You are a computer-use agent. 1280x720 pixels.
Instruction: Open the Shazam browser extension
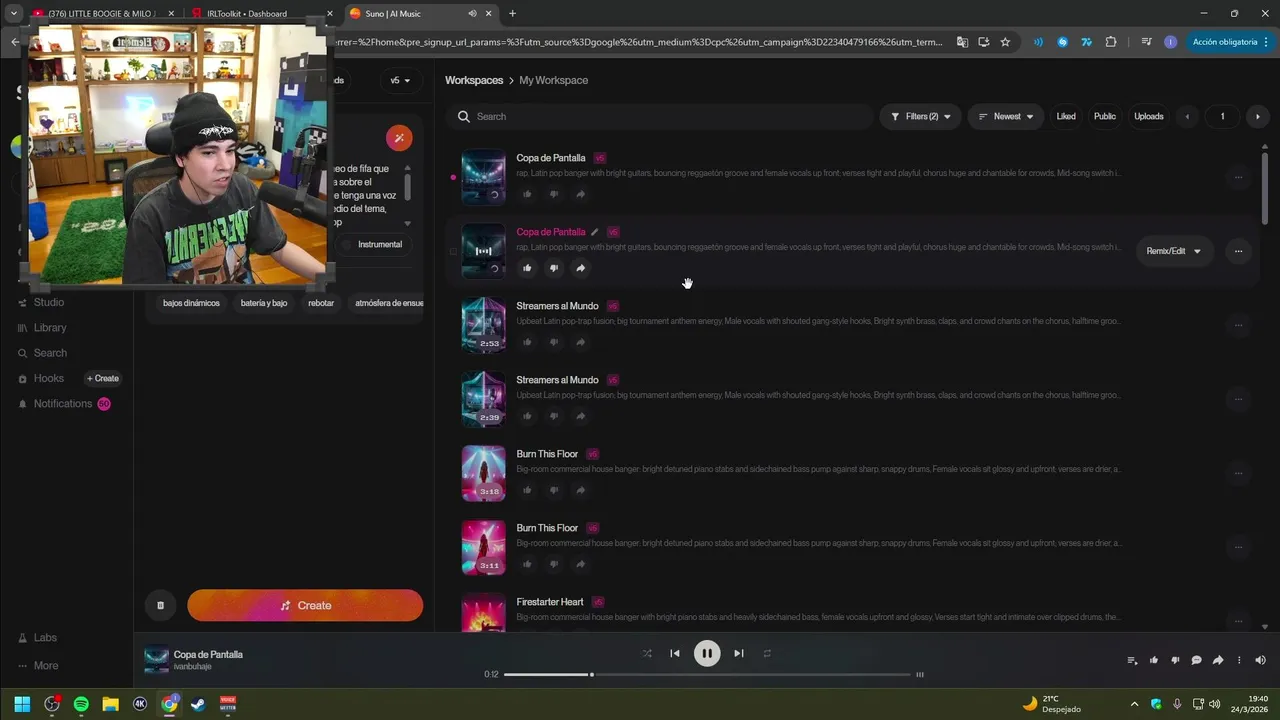click(x=1062, y=42)
